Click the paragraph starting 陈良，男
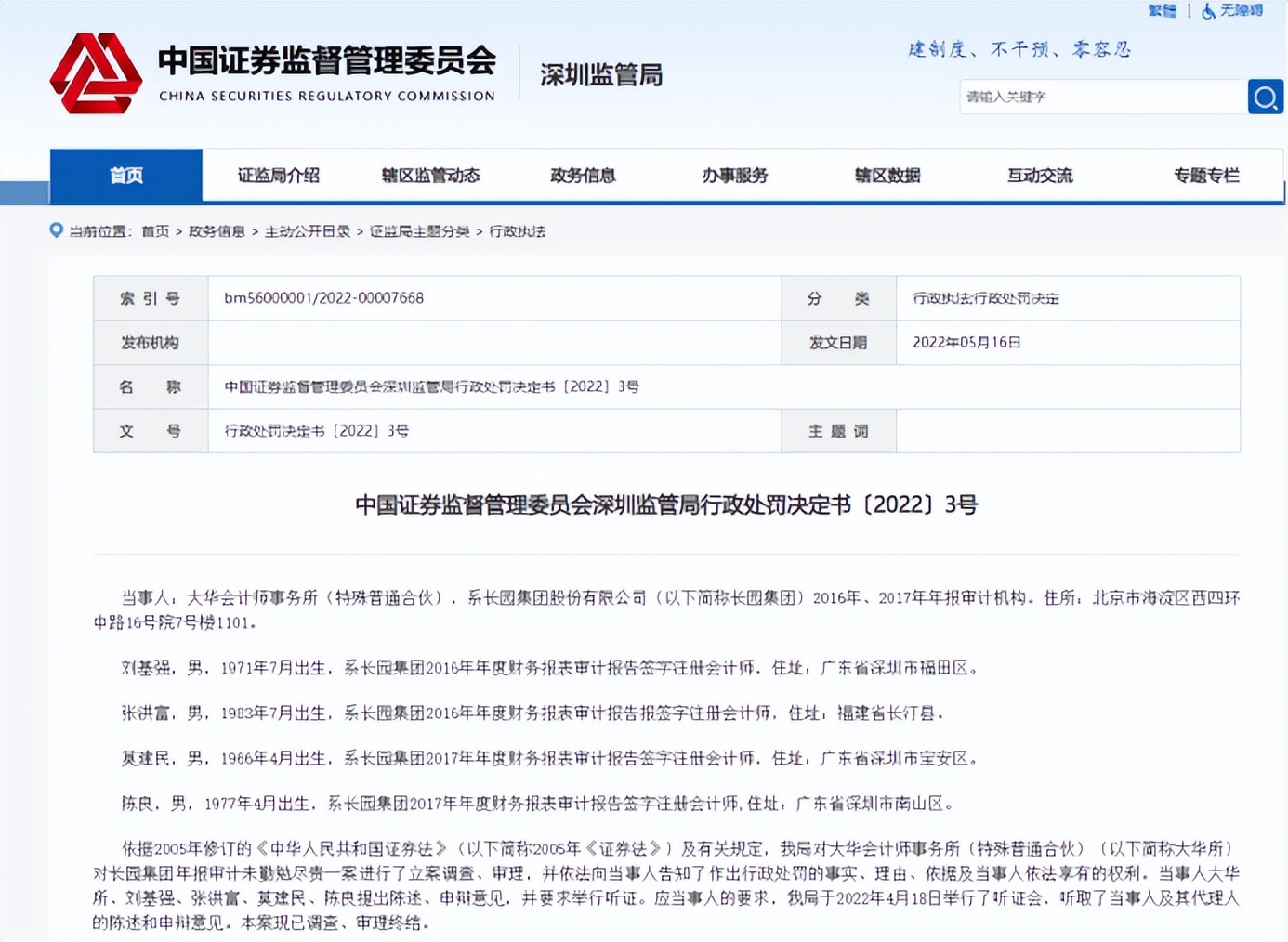The image size is (1288, 942). point(537,804)
